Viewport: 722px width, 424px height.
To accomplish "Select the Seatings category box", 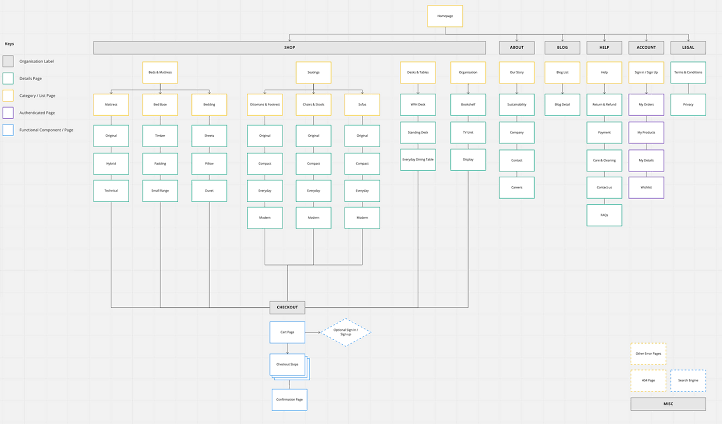I will point(314,73).
